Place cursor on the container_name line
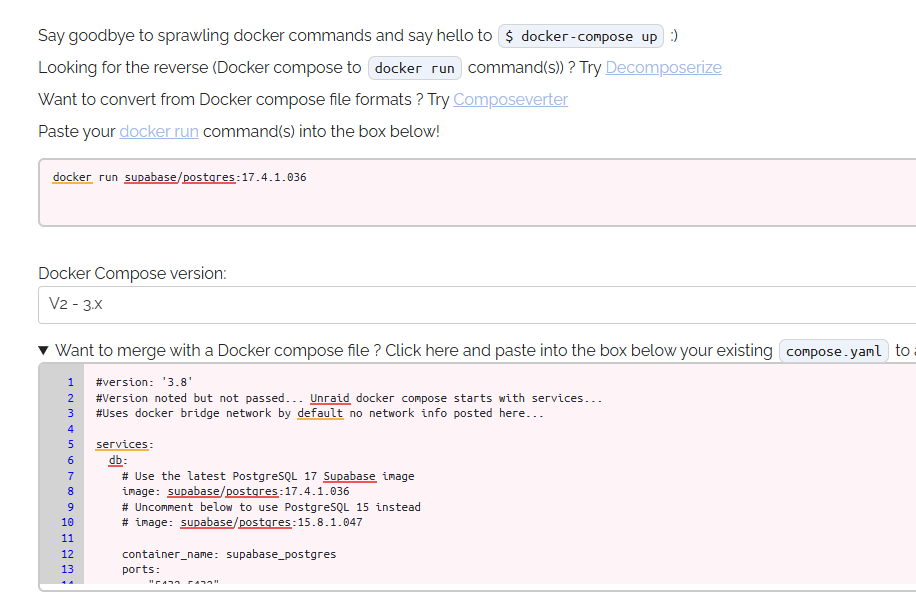Image resolution: width=916 pixels, height=613 pixels. coord(229,554)
